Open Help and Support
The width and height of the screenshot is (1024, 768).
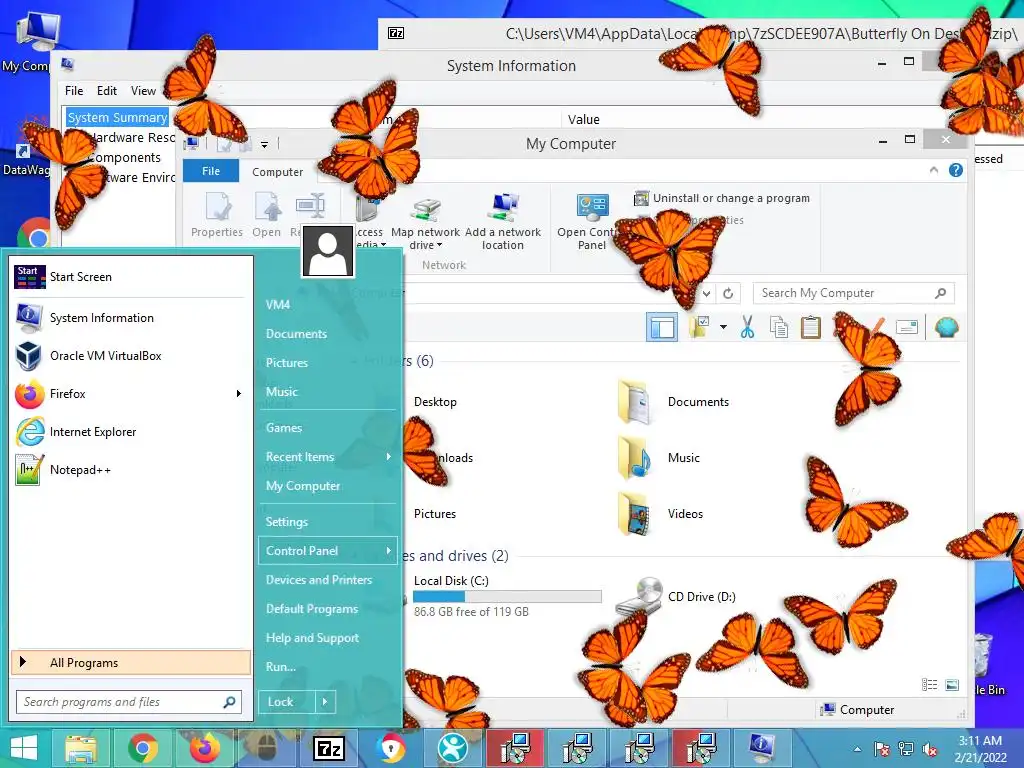(312, 638)
